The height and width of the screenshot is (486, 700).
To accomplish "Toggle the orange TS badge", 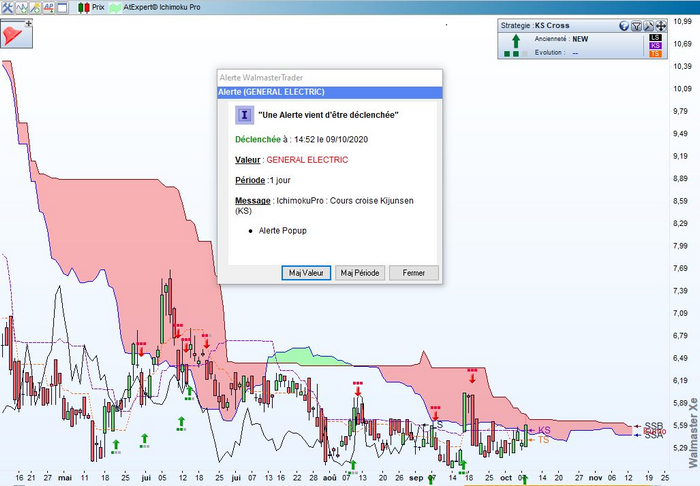I will click(x=655, y=54).
